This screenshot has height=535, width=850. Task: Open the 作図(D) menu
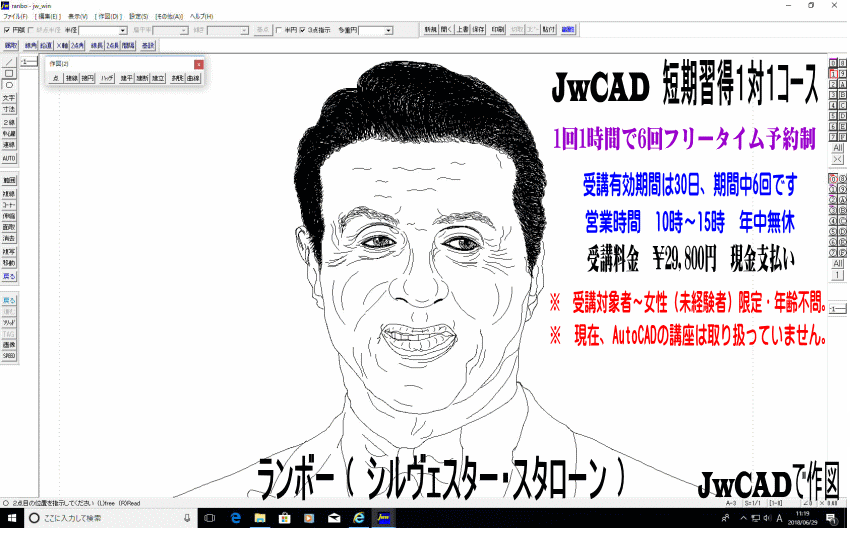click(108, 17)
